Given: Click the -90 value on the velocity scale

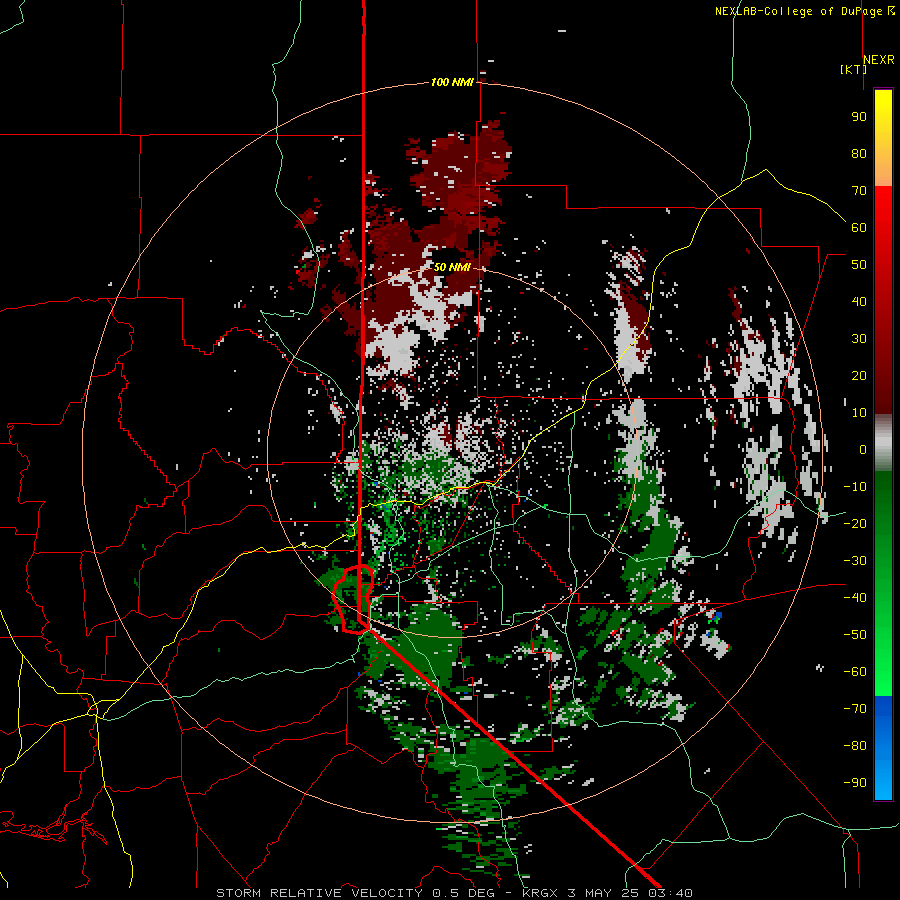Looking at the screenshot, I should pyautogui.click(x=855, y=783).
